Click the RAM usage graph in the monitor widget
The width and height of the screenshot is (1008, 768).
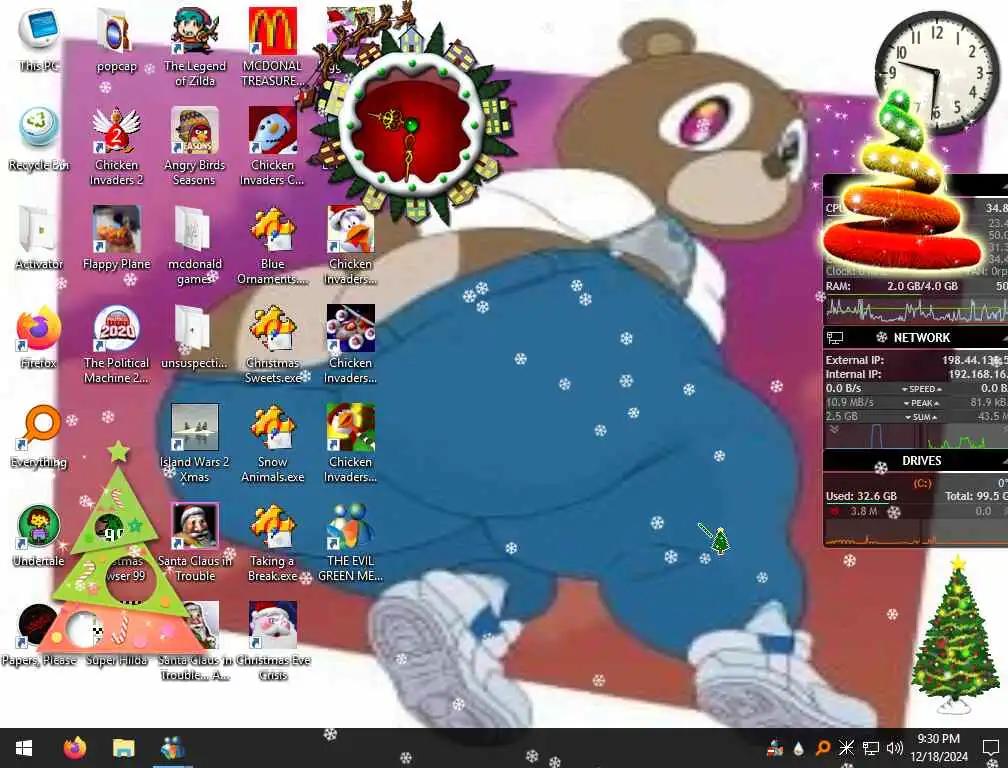[915, 309]
